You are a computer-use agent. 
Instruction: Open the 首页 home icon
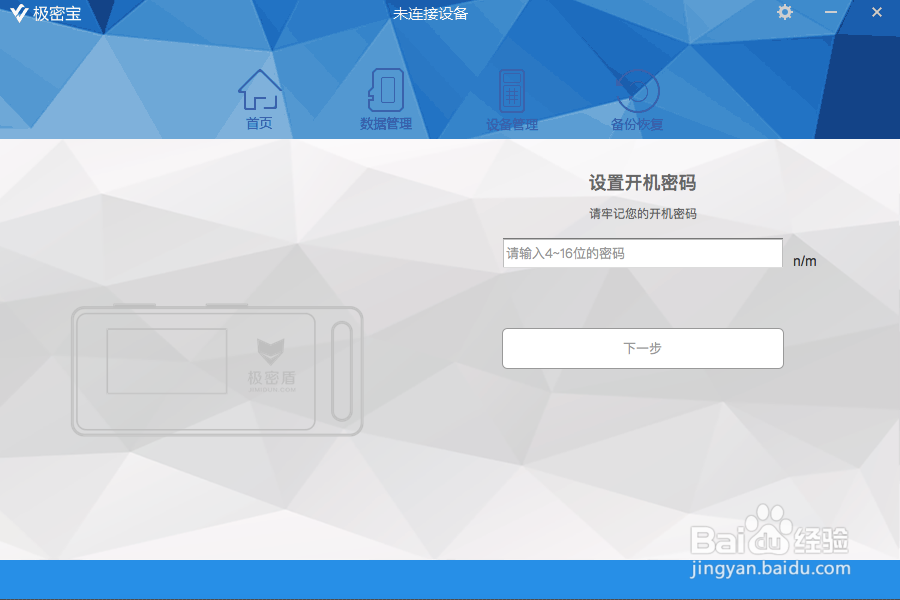point(258,88)
